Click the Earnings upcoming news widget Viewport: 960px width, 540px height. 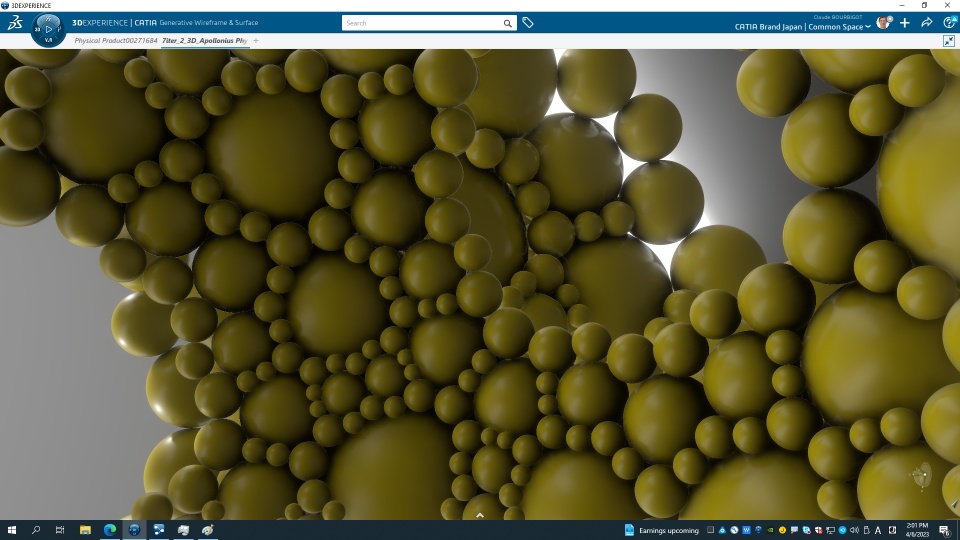point(661,530)
